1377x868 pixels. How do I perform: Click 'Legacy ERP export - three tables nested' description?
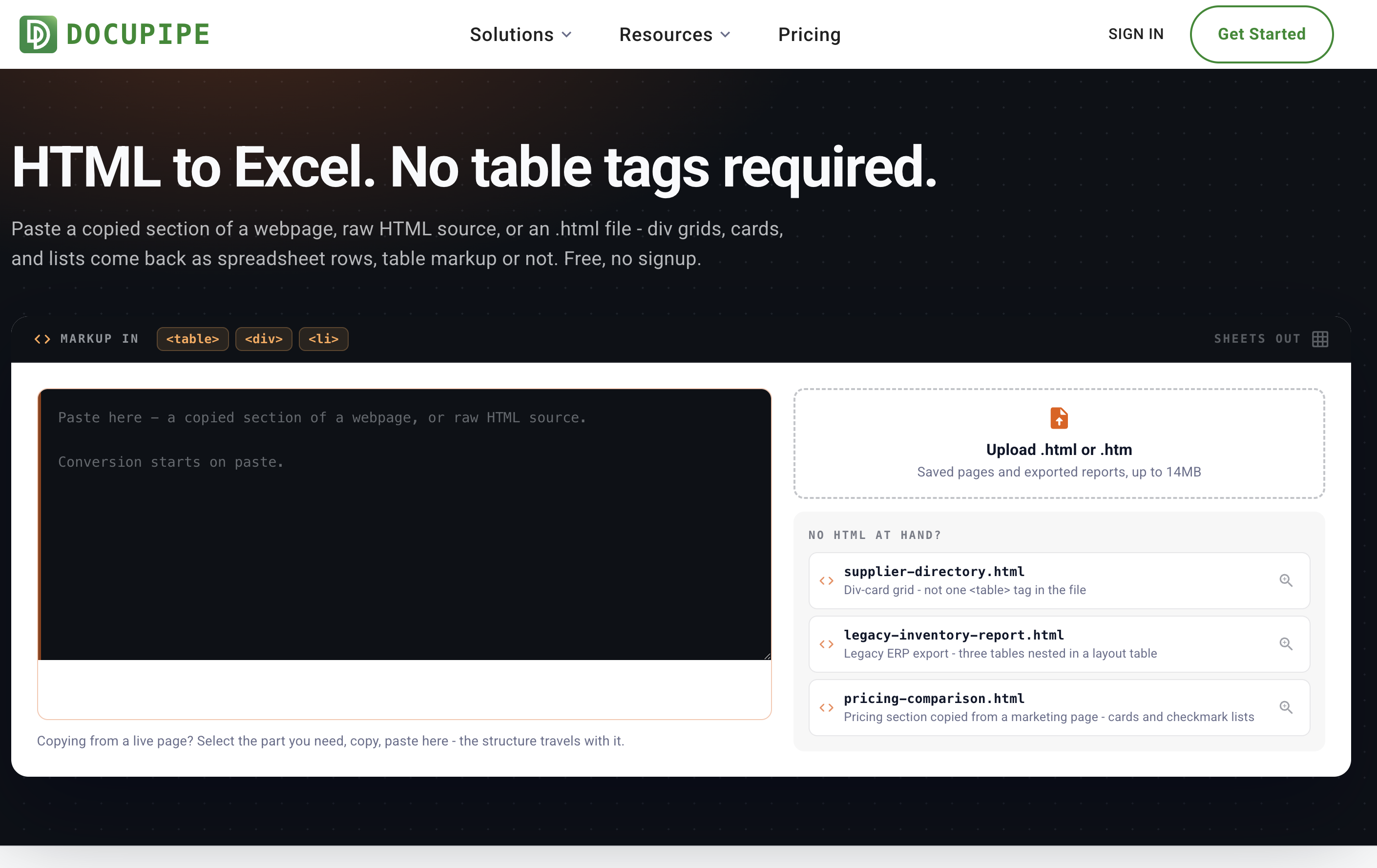(1000, 654)
